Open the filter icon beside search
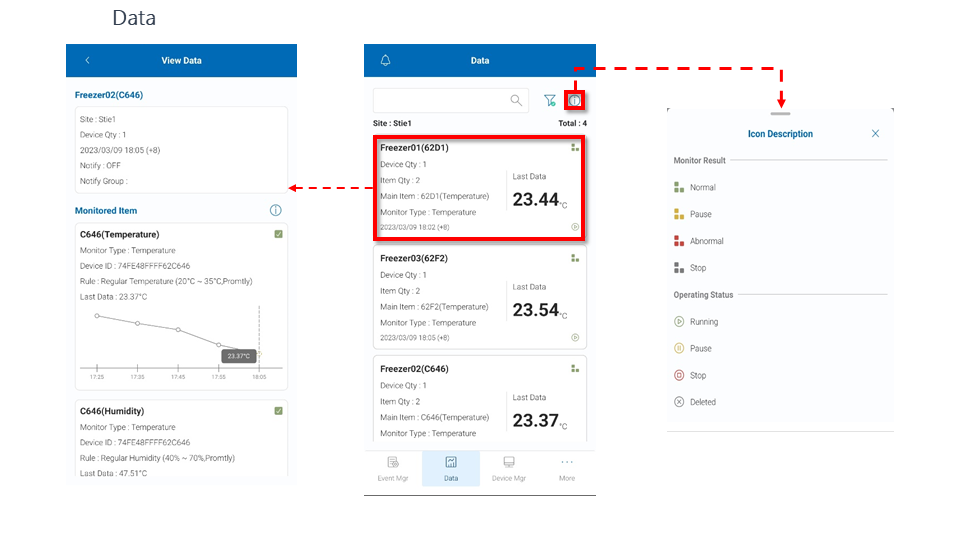Viewport: 960px width, 540px height. (549, 100)
